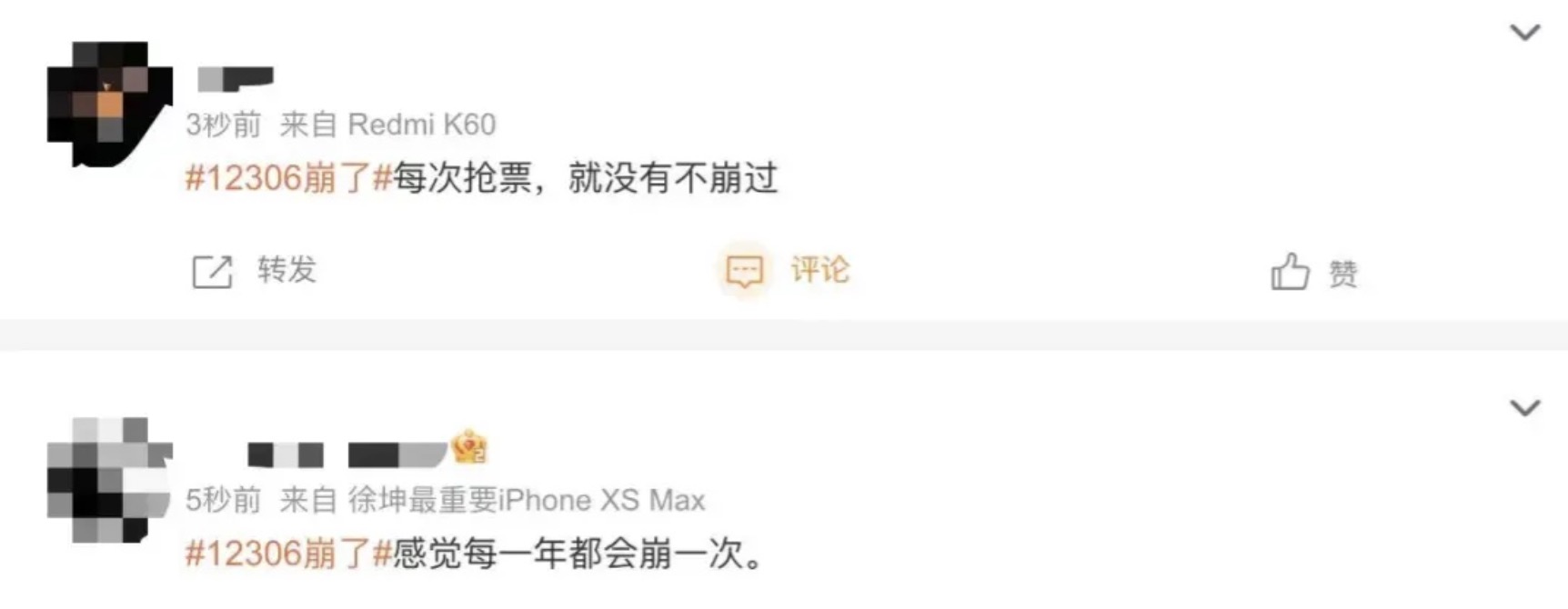The width and height of the screenshot is (1568, 609).
Task: Like the first post with thumbs-up icon
Action: point(1290,272)
